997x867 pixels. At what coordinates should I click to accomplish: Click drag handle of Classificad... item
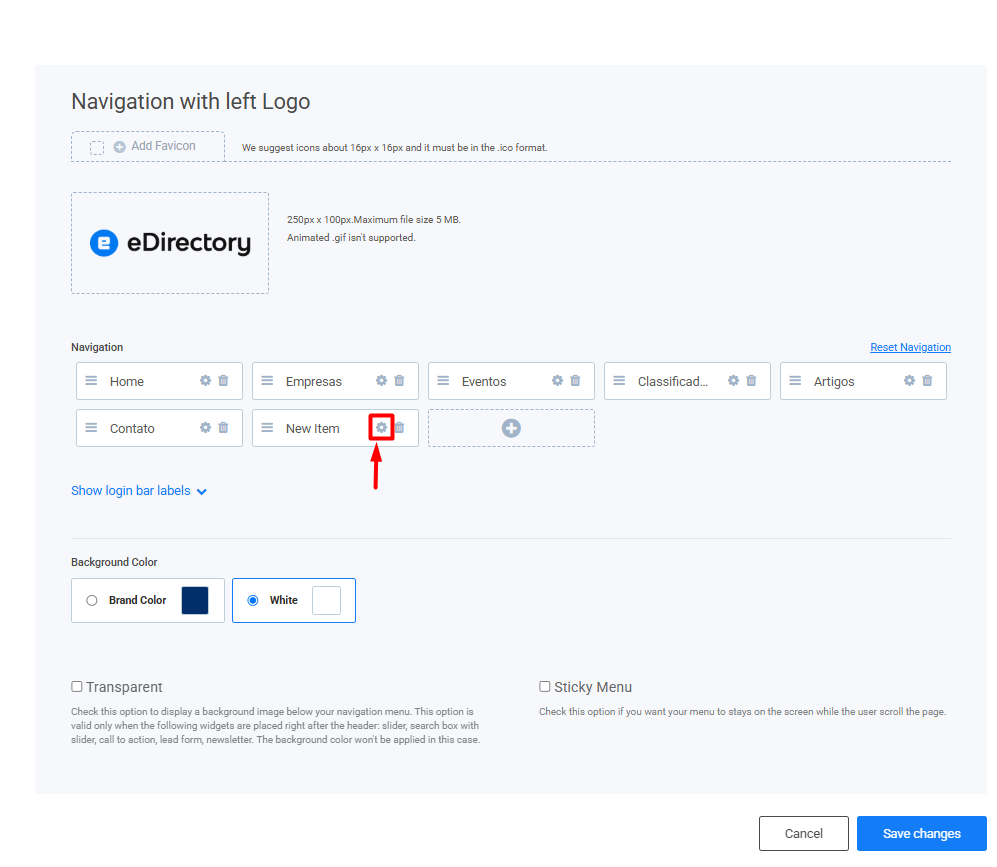tap(619, 381)
